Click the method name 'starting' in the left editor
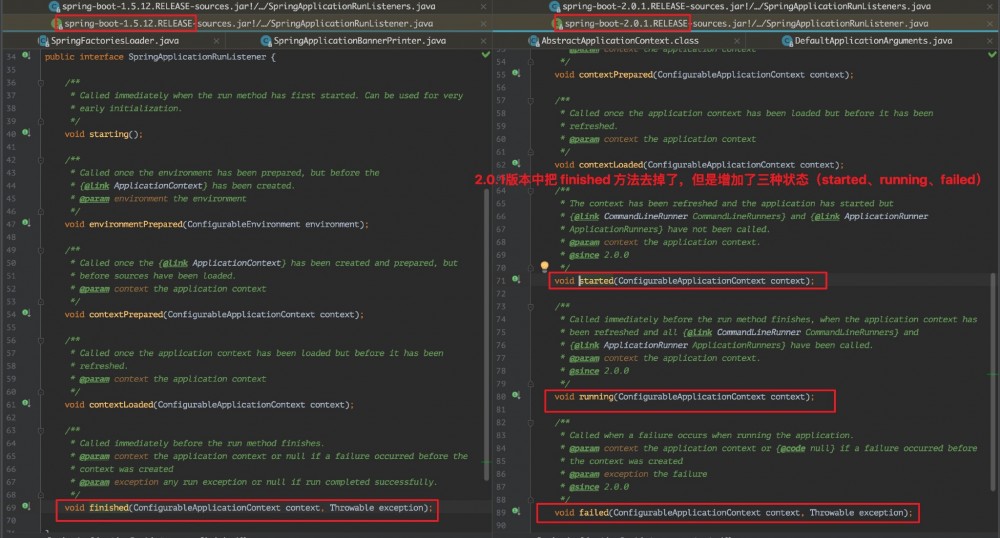The image size is (1000, 538). 108,134
